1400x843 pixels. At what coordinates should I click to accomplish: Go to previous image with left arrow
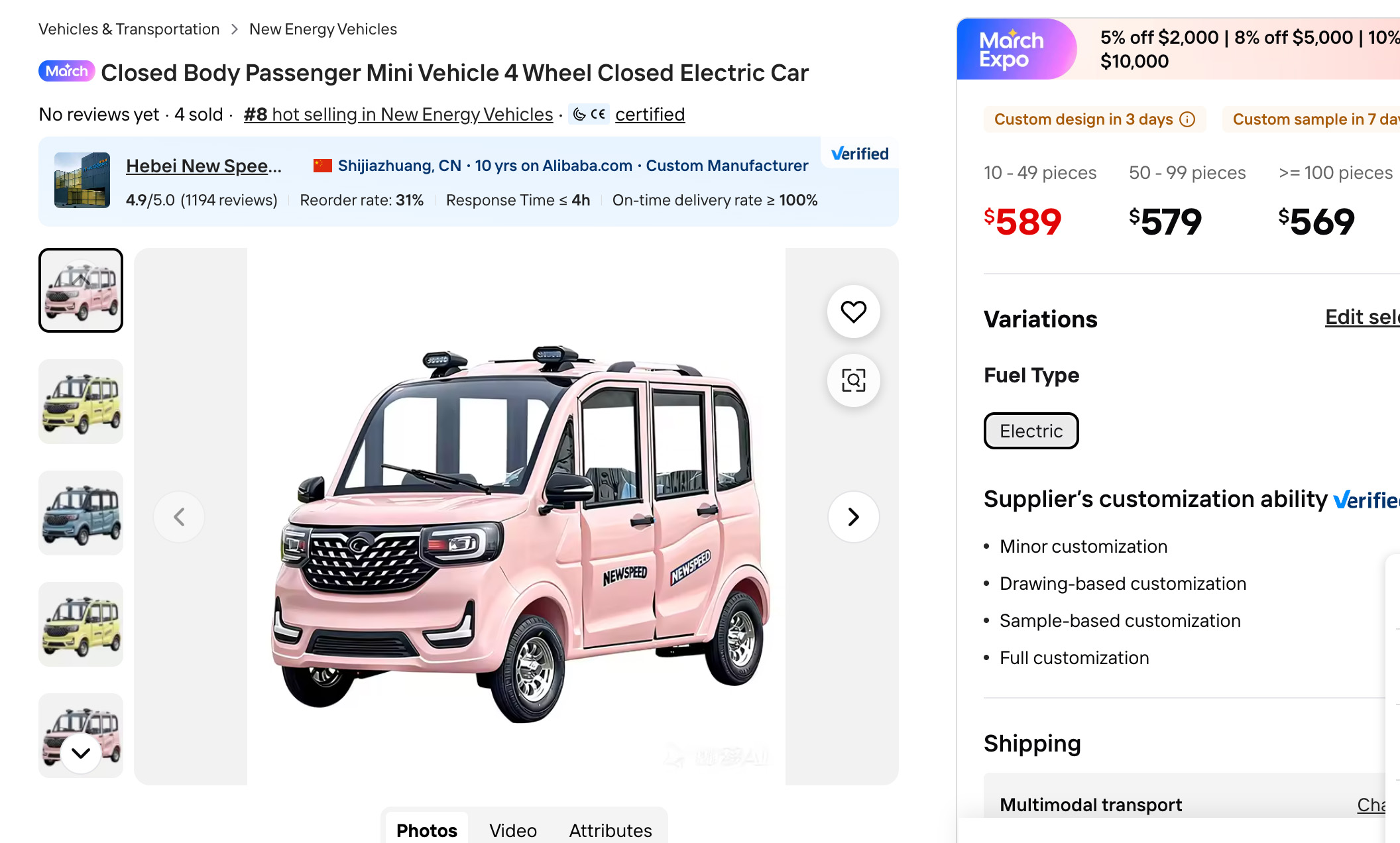pos(179,517)
